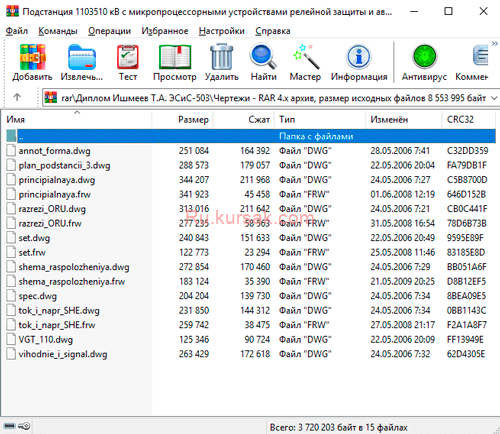Show archive details via Информация icon
500x434 pixels.
pyautogui.click(x=359, y=56)
